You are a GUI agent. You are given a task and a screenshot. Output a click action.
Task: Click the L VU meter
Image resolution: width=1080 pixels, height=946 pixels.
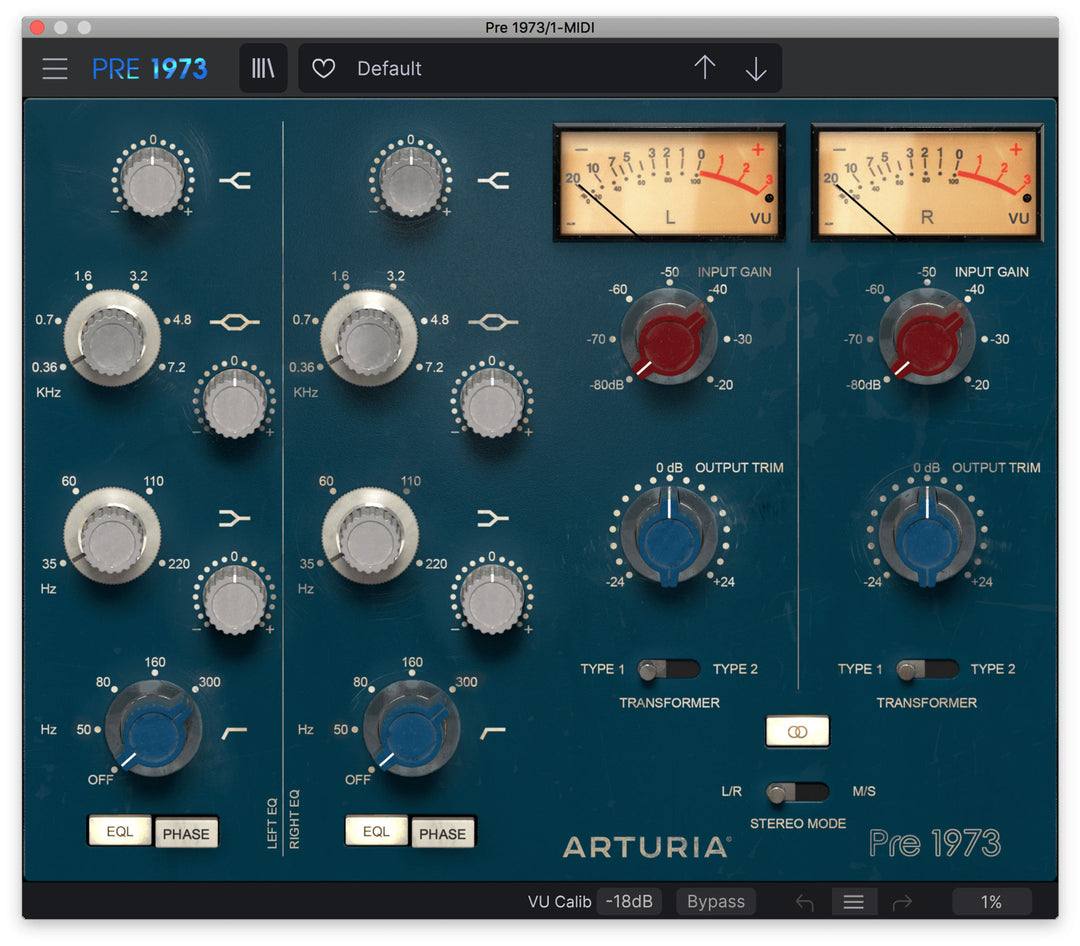pyautogui.click(x=669, y=183)
